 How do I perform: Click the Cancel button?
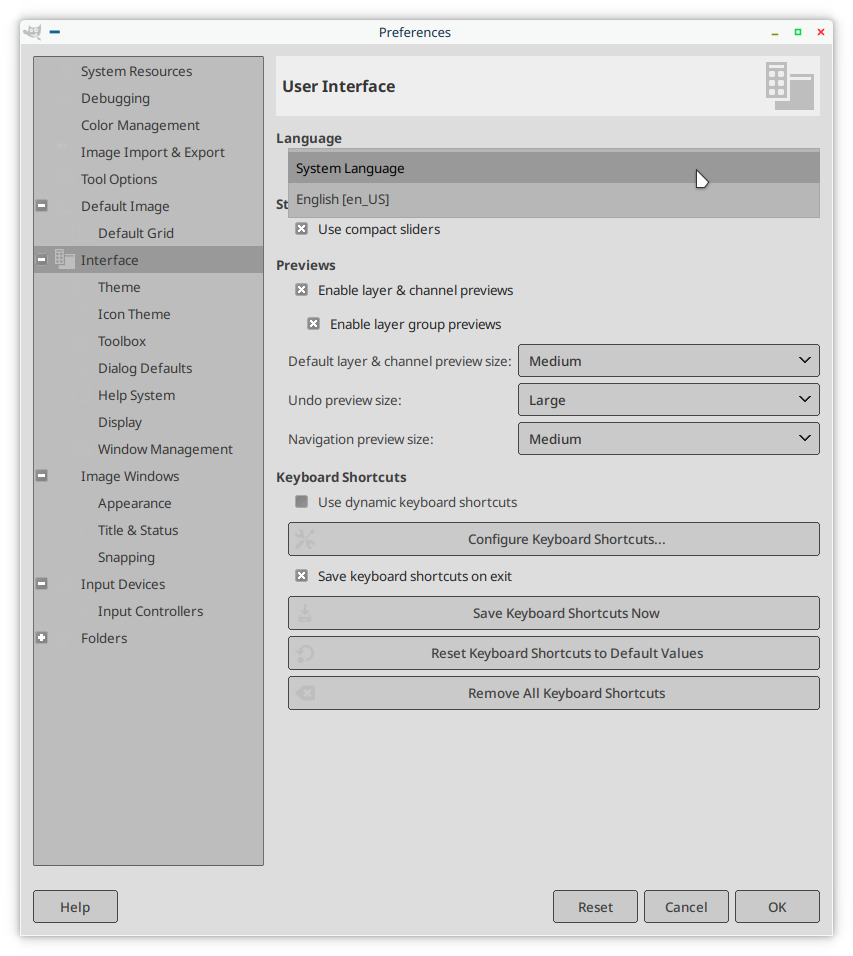[686, 907]
